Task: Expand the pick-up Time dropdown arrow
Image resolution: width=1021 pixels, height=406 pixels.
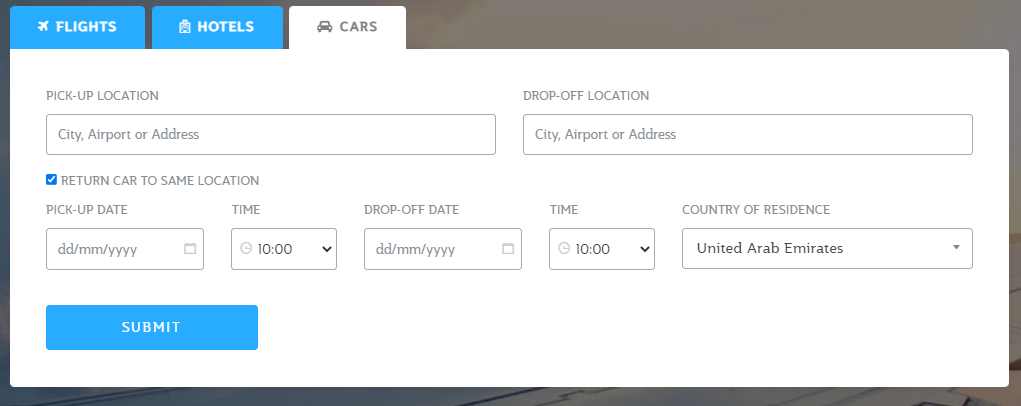Action: click(x=327, y=249)
